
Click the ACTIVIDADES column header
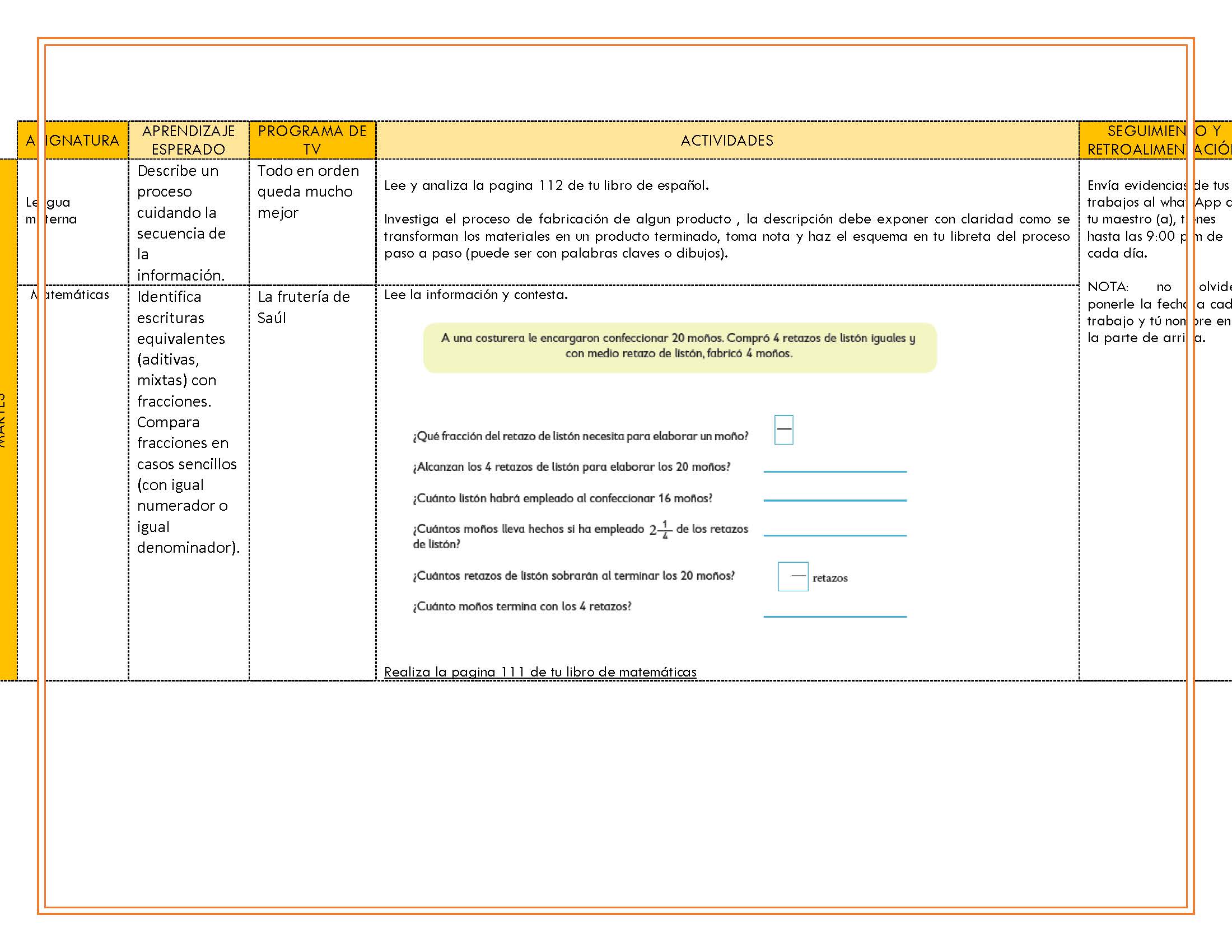tap(726, 140)
